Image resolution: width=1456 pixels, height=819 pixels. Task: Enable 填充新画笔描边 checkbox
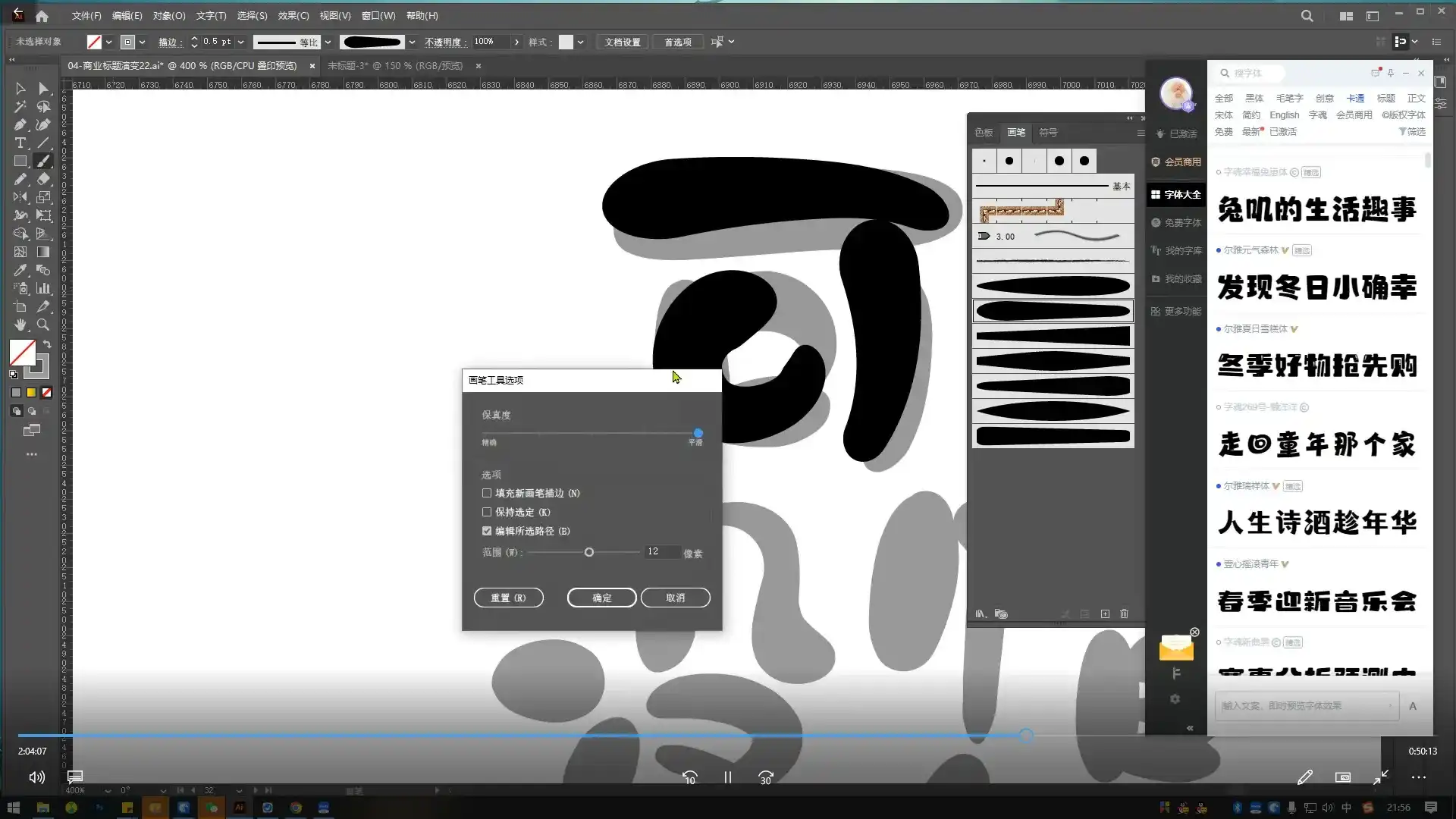(486, 493)
